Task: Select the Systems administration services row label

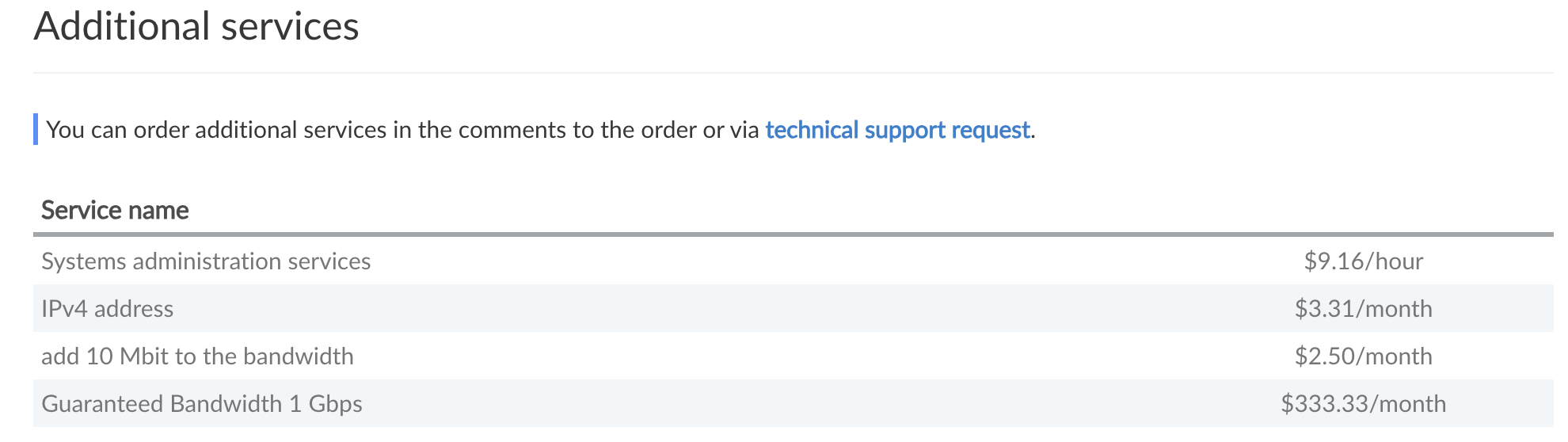Action: [206, 261]
